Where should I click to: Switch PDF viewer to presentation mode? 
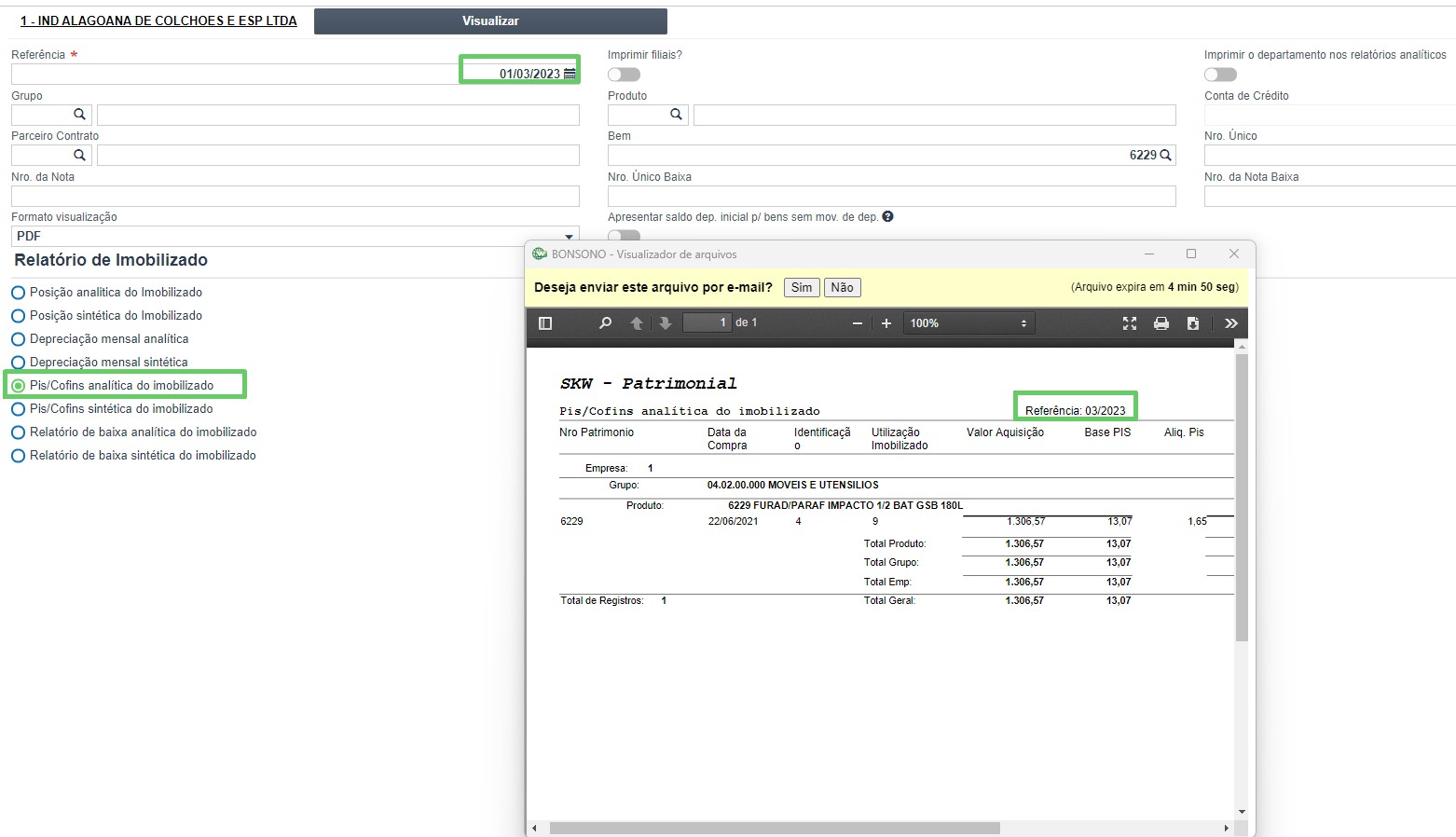click(x=1130, y=323)
